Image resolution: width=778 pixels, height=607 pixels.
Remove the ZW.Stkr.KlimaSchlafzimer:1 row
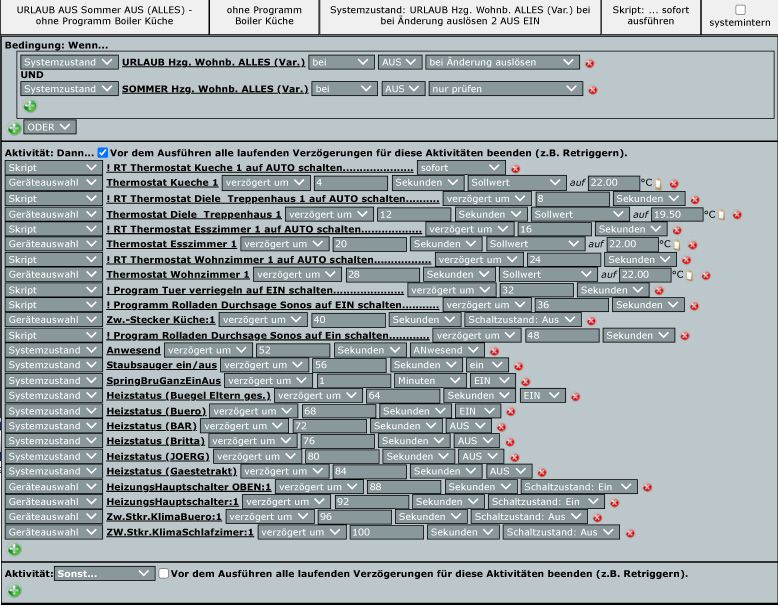point(630,533)
